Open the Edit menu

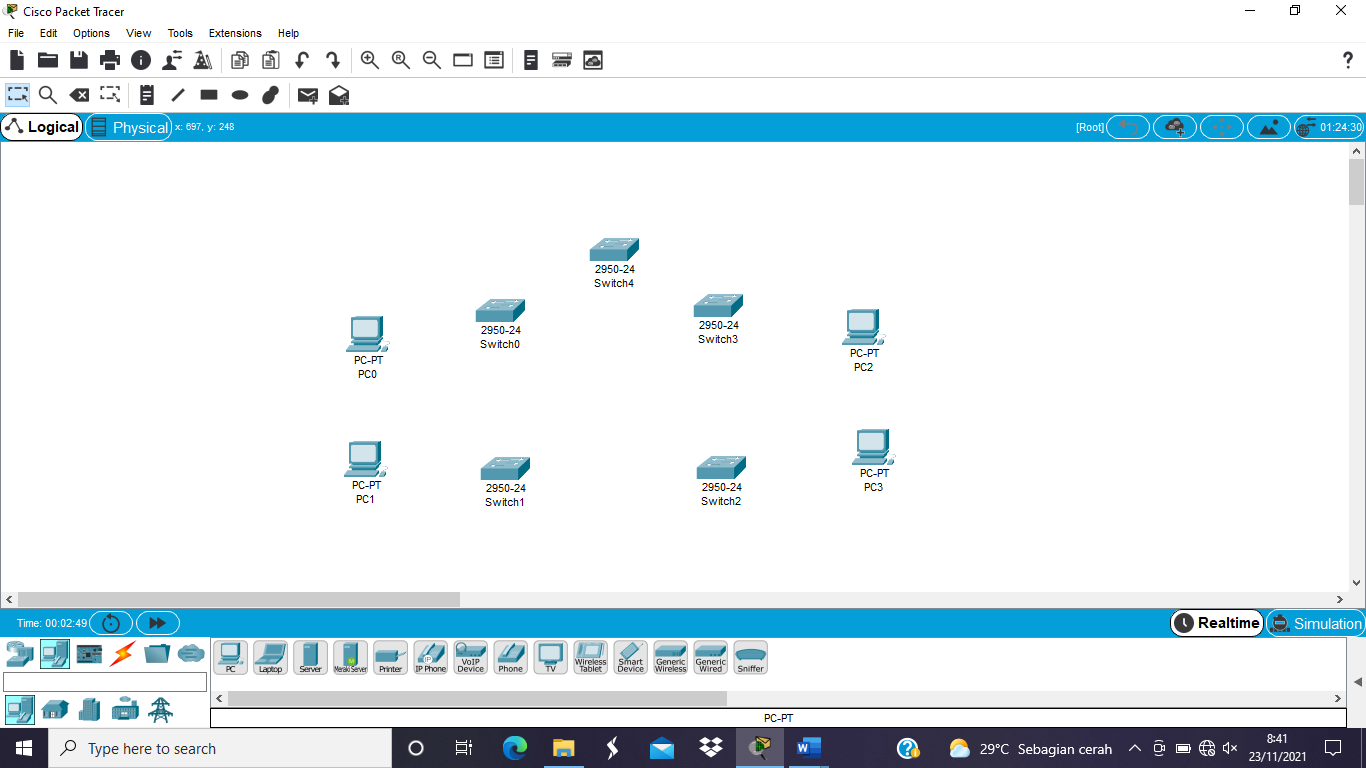point(48,33)
